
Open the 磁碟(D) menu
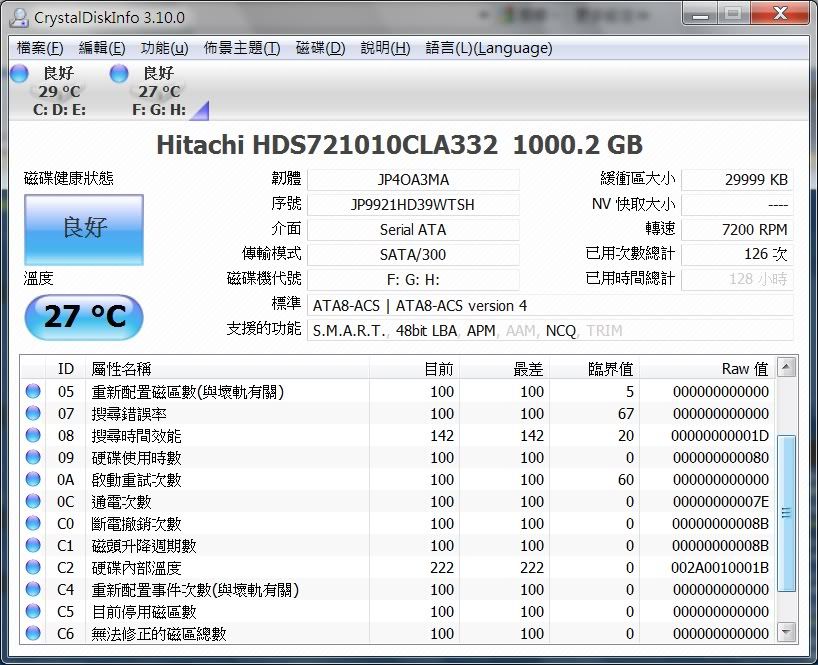[x=320, y=48]
